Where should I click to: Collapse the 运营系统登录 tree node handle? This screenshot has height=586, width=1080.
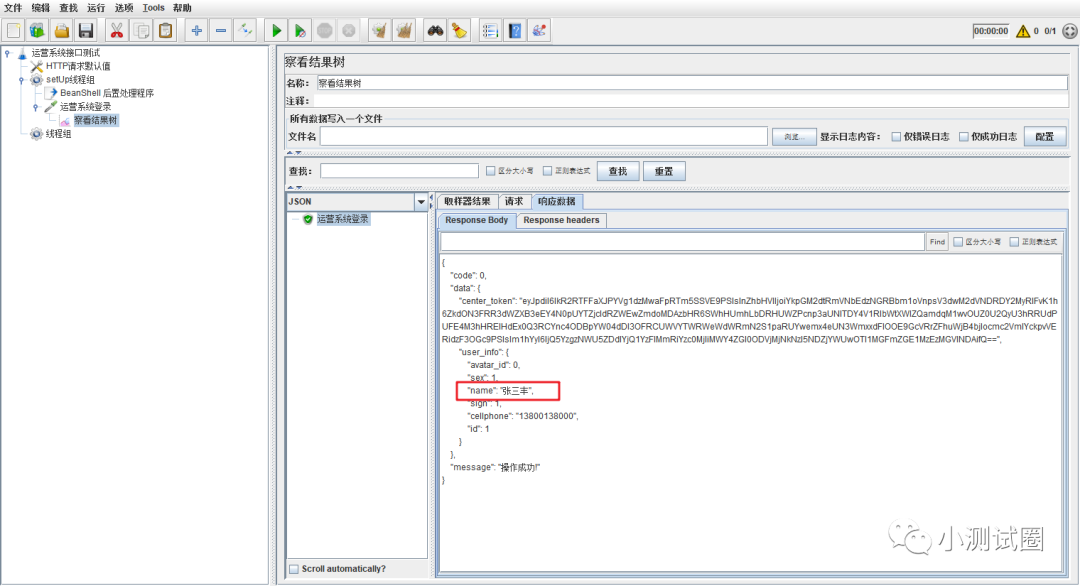click(x=36, y=107)
